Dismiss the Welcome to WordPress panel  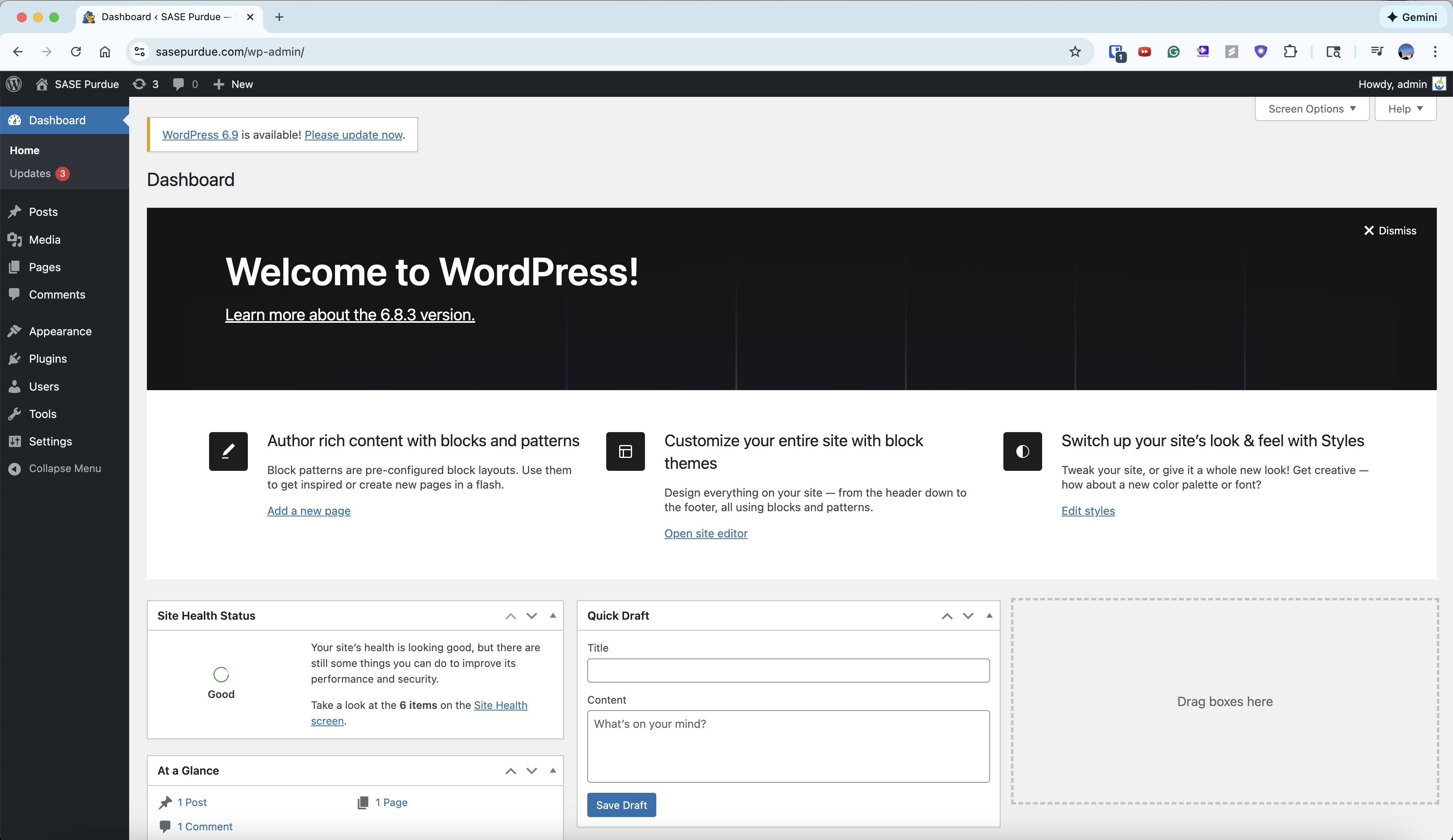pos(1390,230)
